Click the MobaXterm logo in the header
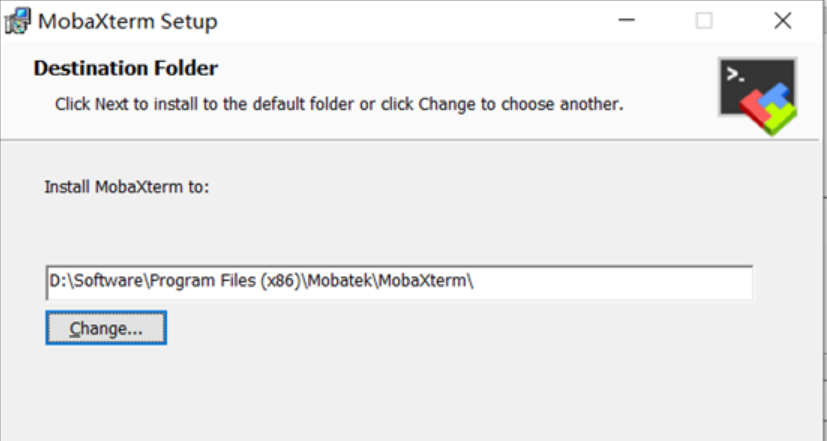Viewport: 827px width, 441px height. click(757, 95)
